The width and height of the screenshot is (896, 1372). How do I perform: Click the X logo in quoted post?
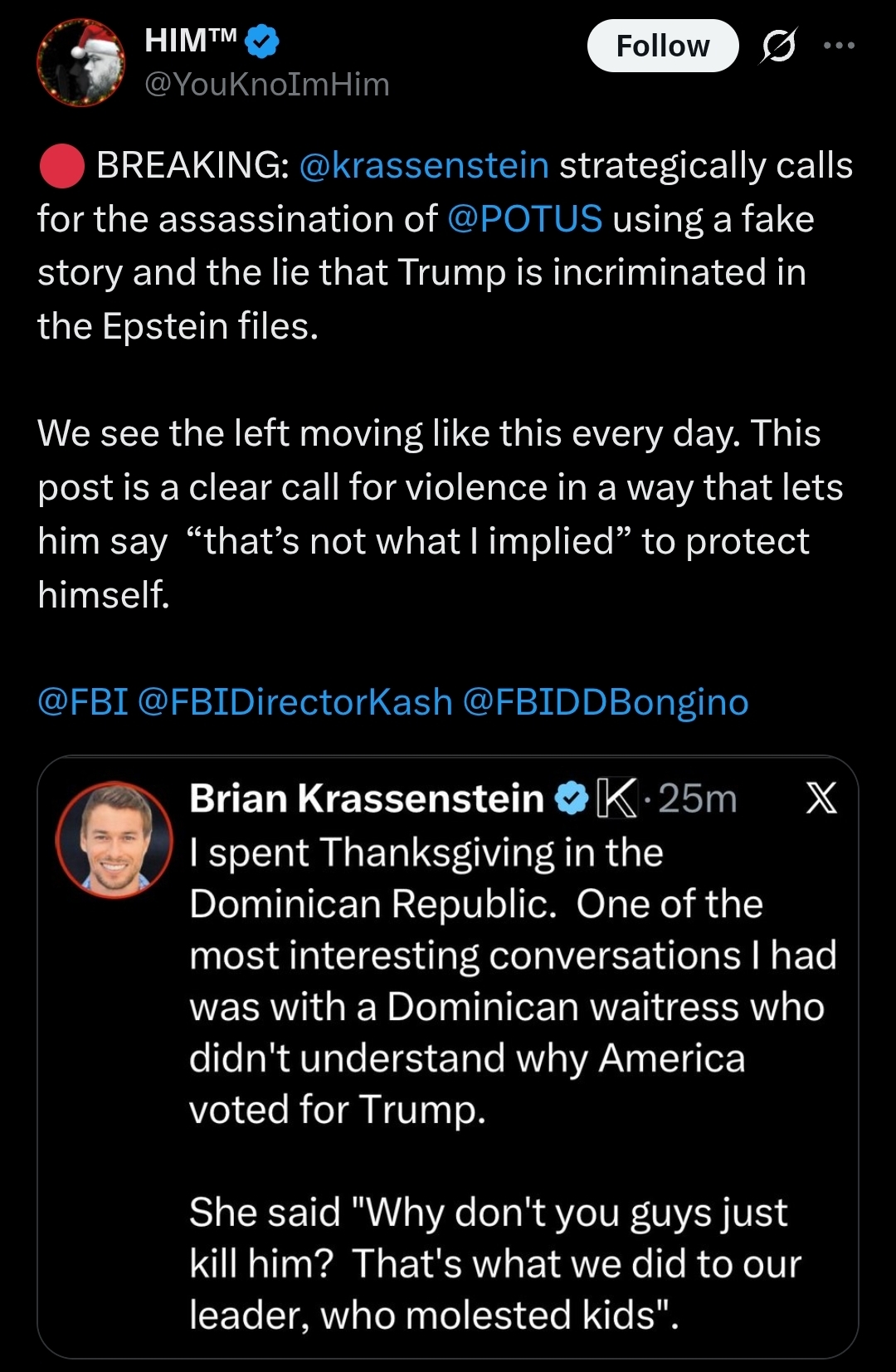(821, 798)
